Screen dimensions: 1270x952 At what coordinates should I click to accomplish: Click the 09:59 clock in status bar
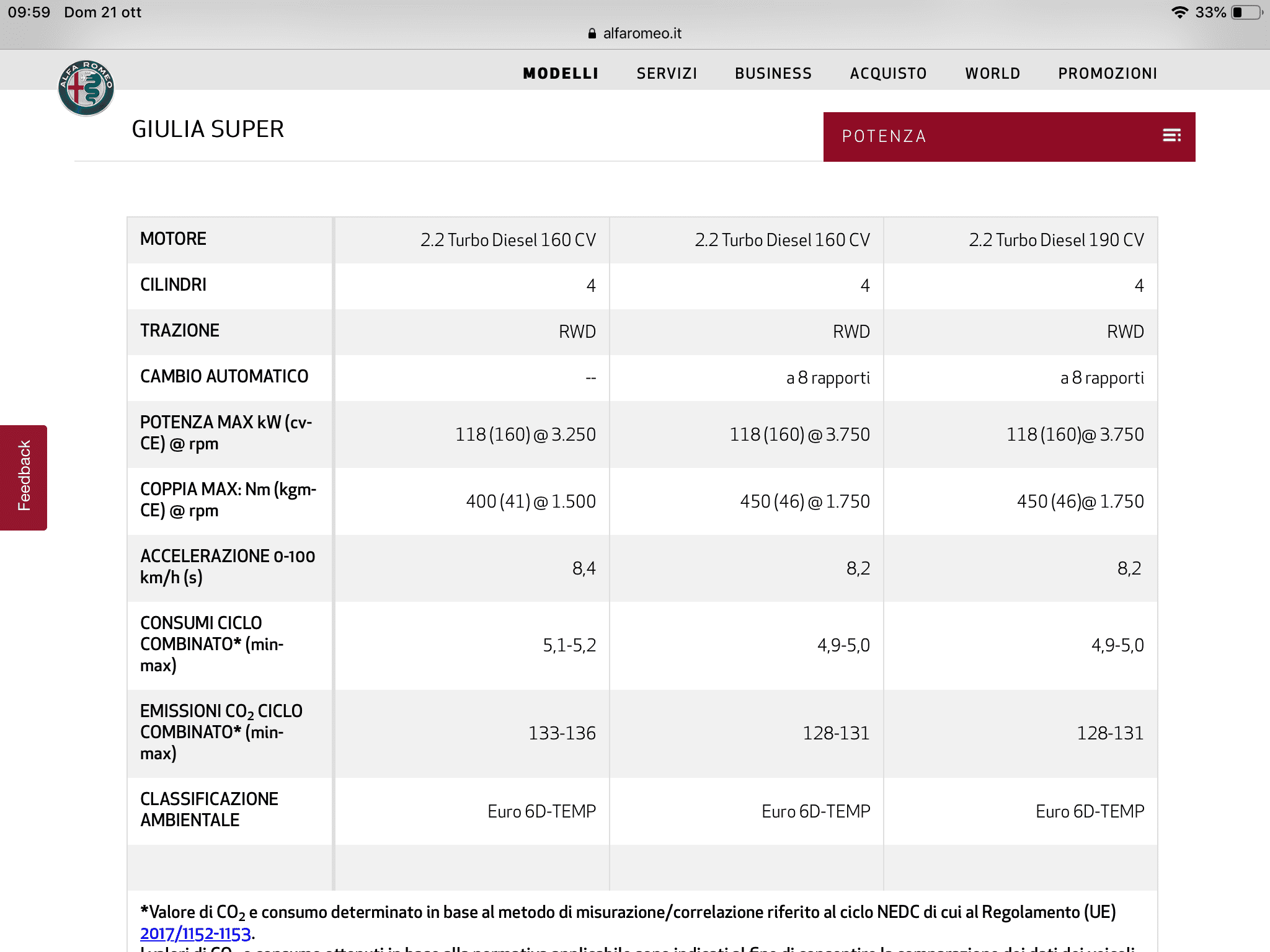(x=29, y=12)
